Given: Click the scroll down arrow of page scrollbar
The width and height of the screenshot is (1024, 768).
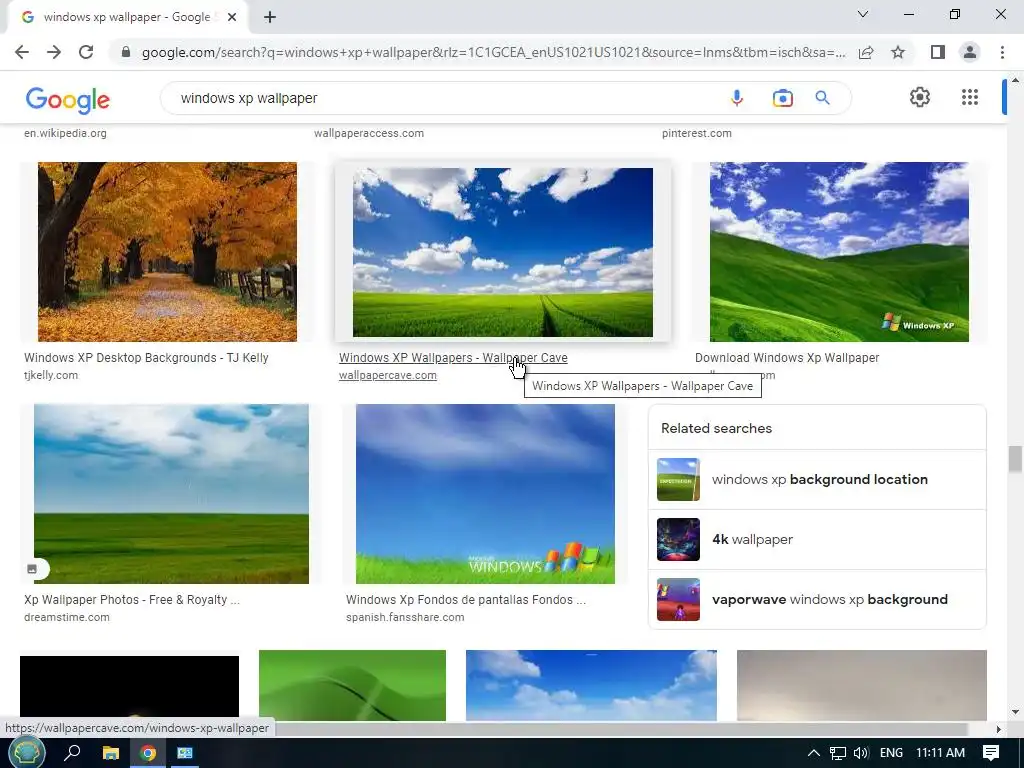Looking at the screenshot, I should [1015, 712].
